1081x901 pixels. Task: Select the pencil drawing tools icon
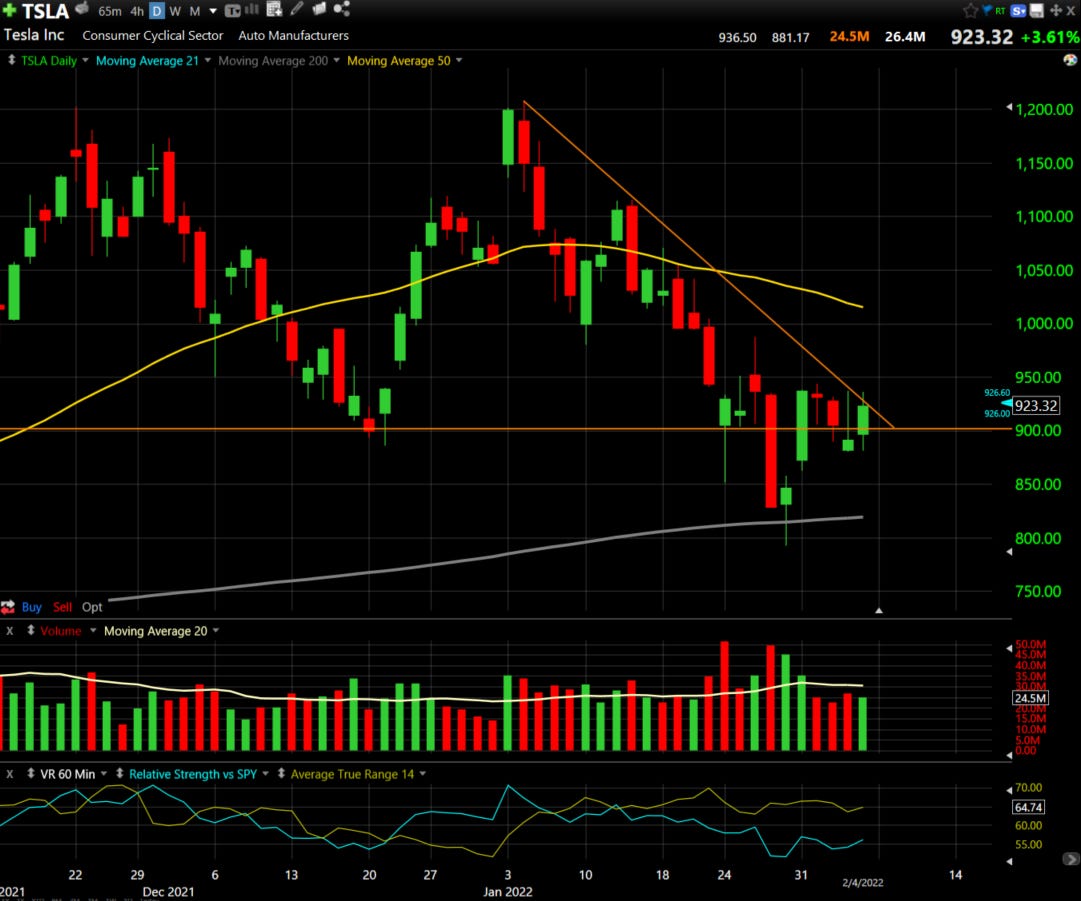point(297,9)
